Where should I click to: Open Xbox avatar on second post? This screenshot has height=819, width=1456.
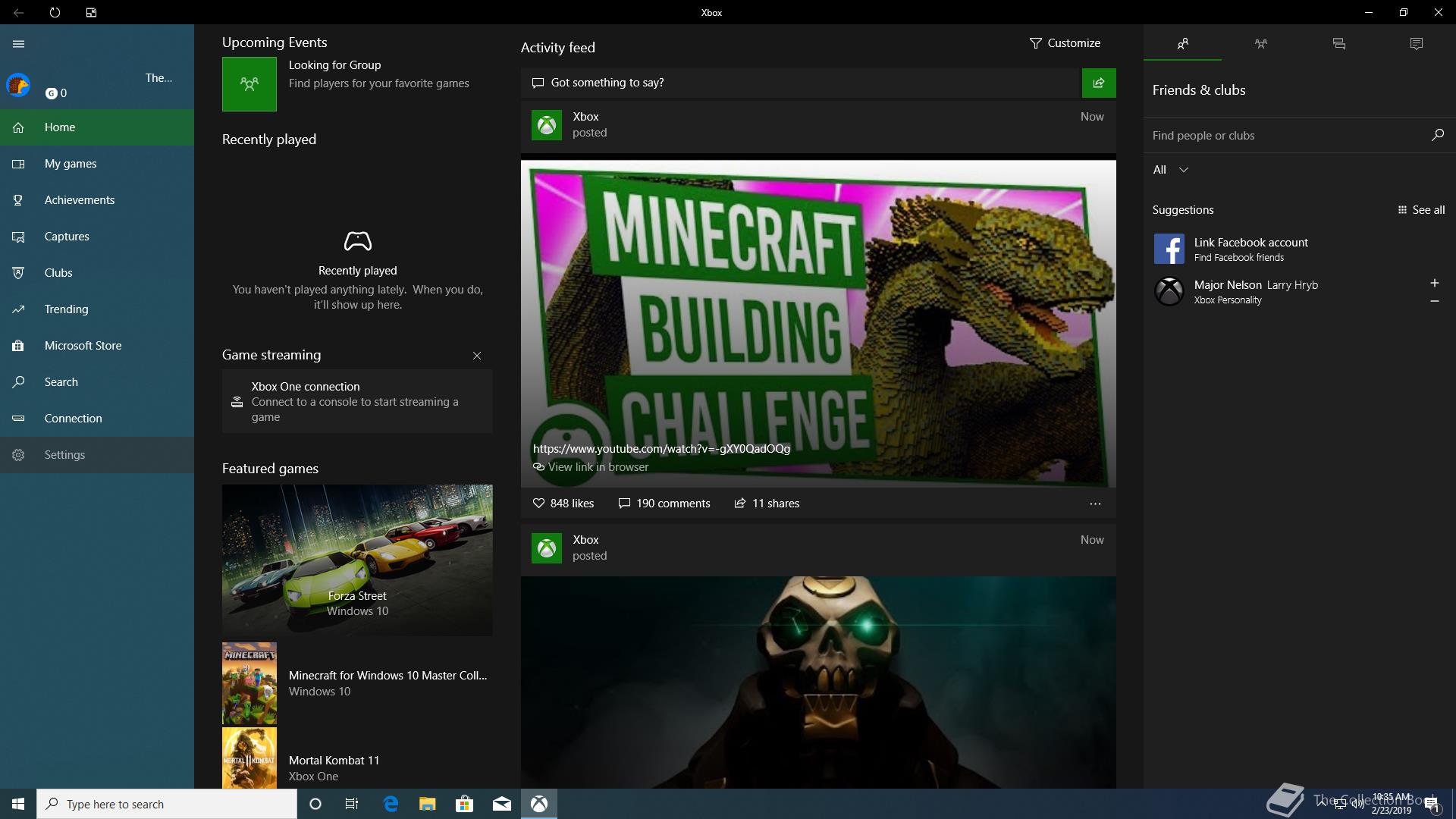click(x=547, y=548)
